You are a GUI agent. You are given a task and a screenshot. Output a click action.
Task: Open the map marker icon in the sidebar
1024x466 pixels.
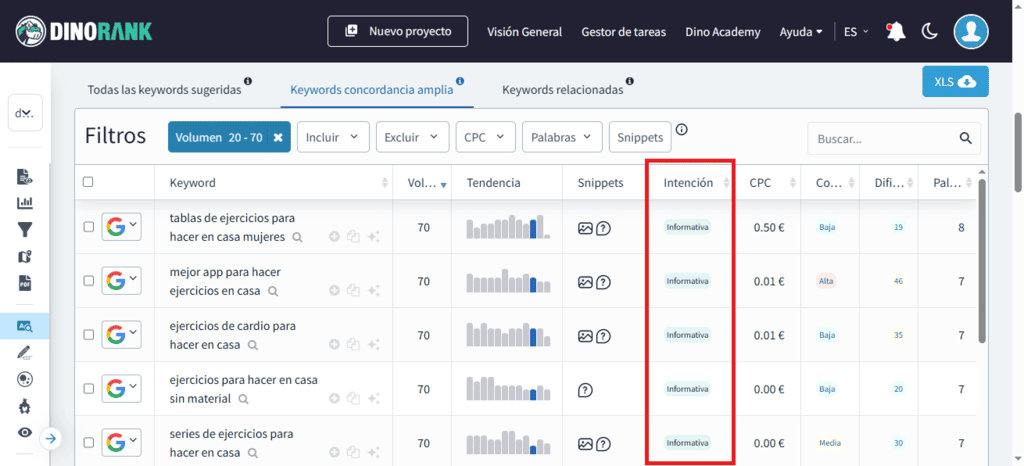(25, 256)
